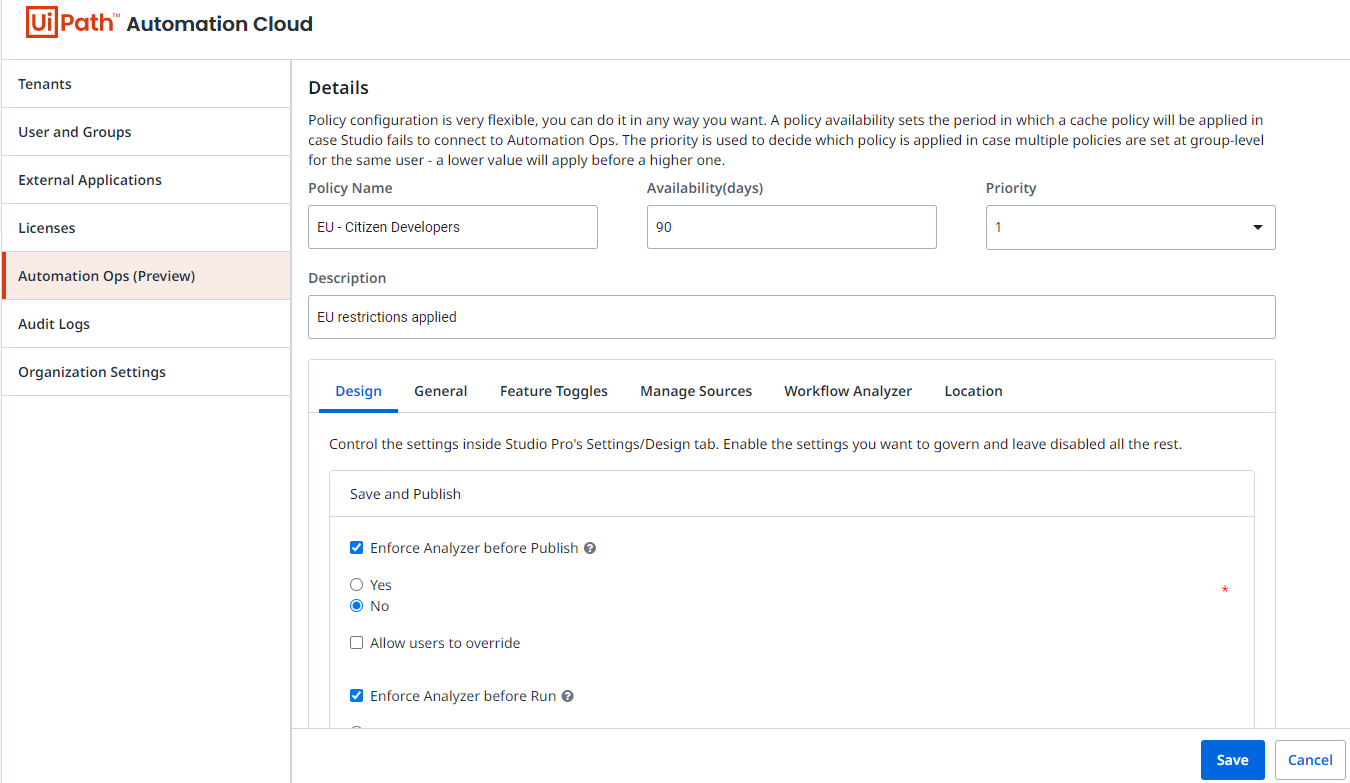Open the Feature Toggles tab
Screen dimensions: 1350x783
[x=554, y=391]
